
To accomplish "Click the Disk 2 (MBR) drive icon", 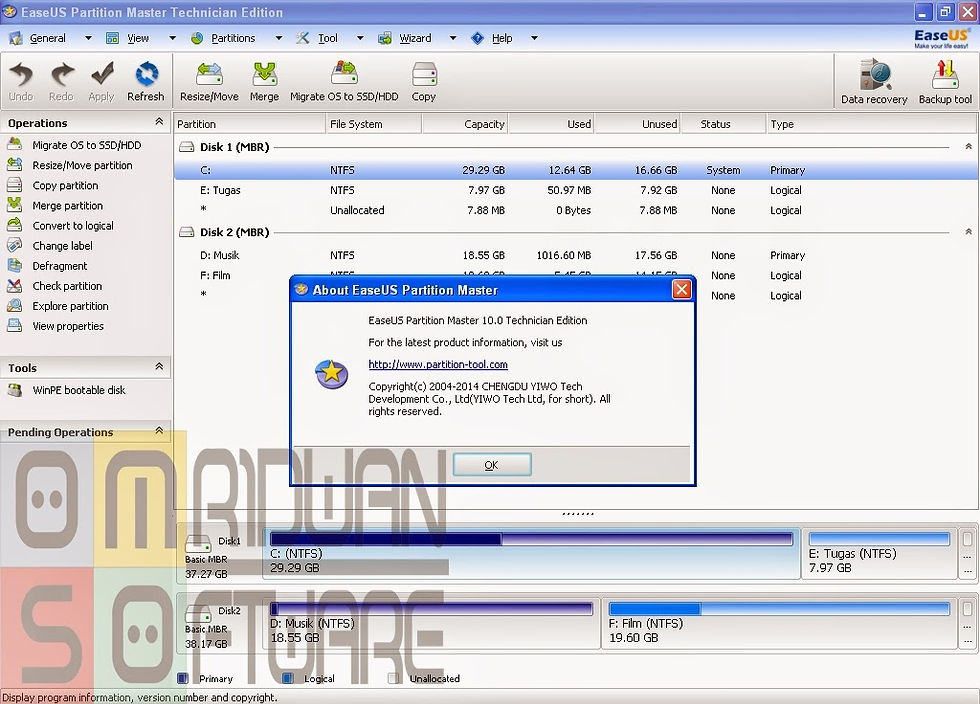I will point(186,232).
